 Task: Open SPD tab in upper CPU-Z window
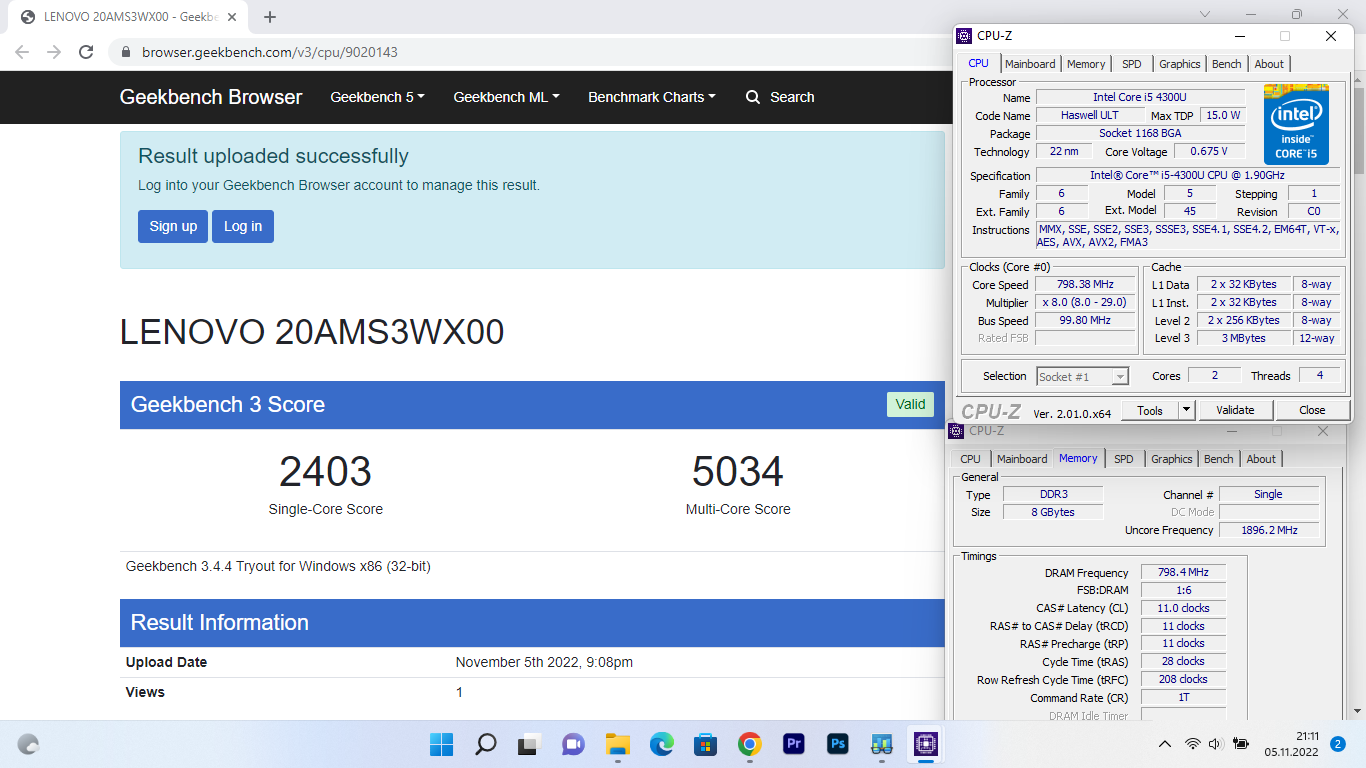(x=1131, y=64)
